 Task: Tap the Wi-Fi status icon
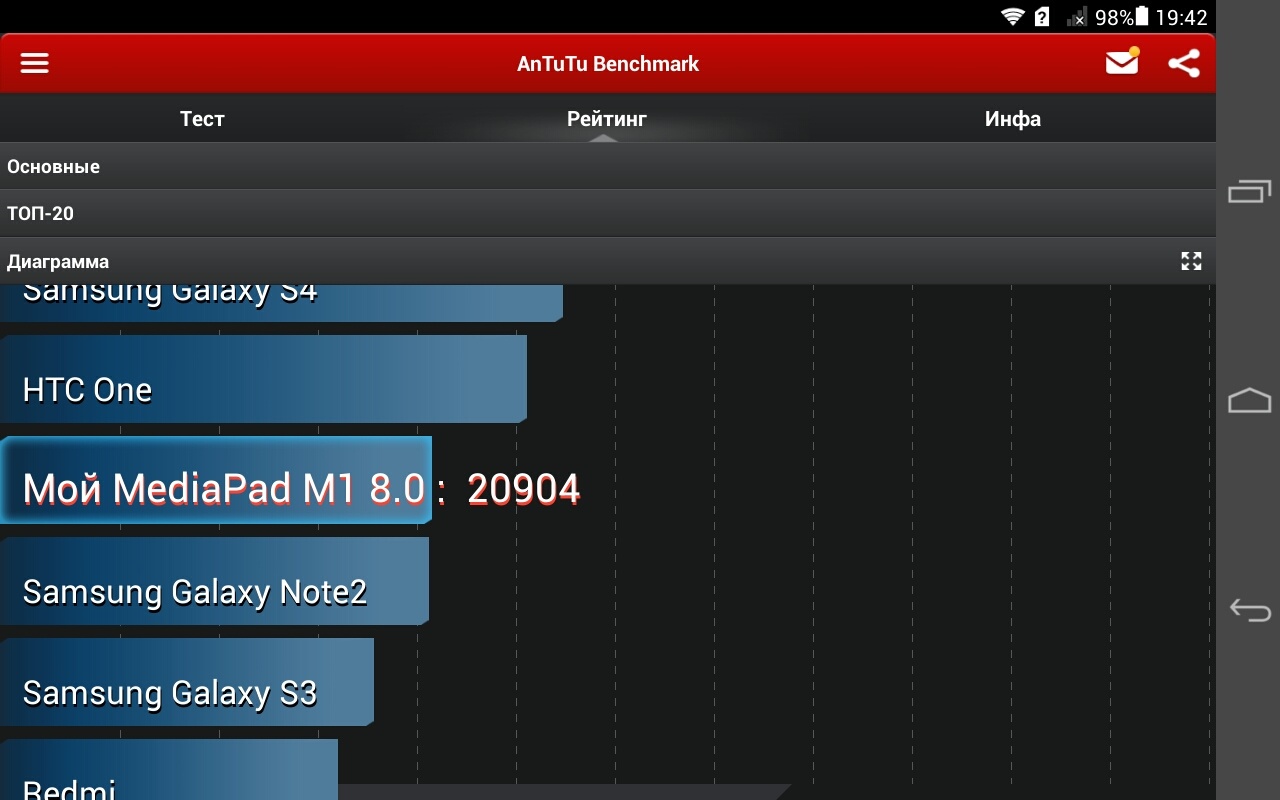1013,17
